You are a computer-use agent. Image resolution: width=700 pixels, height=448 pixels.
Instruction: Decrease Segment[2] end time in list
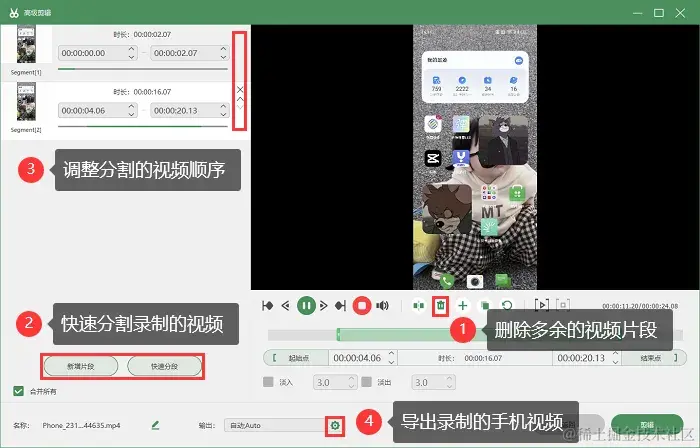tap(224, 114)
